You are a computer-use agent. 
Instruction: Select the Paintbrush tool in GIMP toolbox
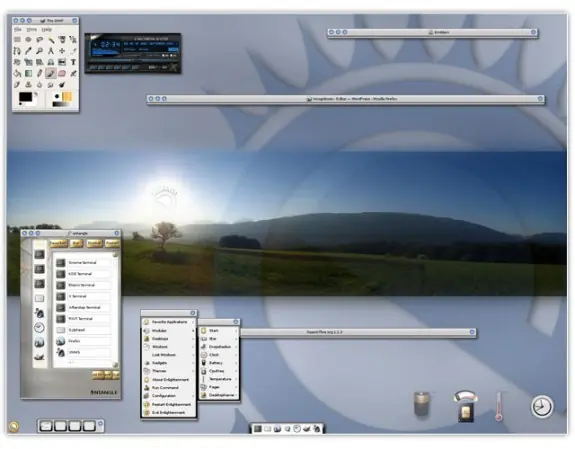(x=51, y=73)
